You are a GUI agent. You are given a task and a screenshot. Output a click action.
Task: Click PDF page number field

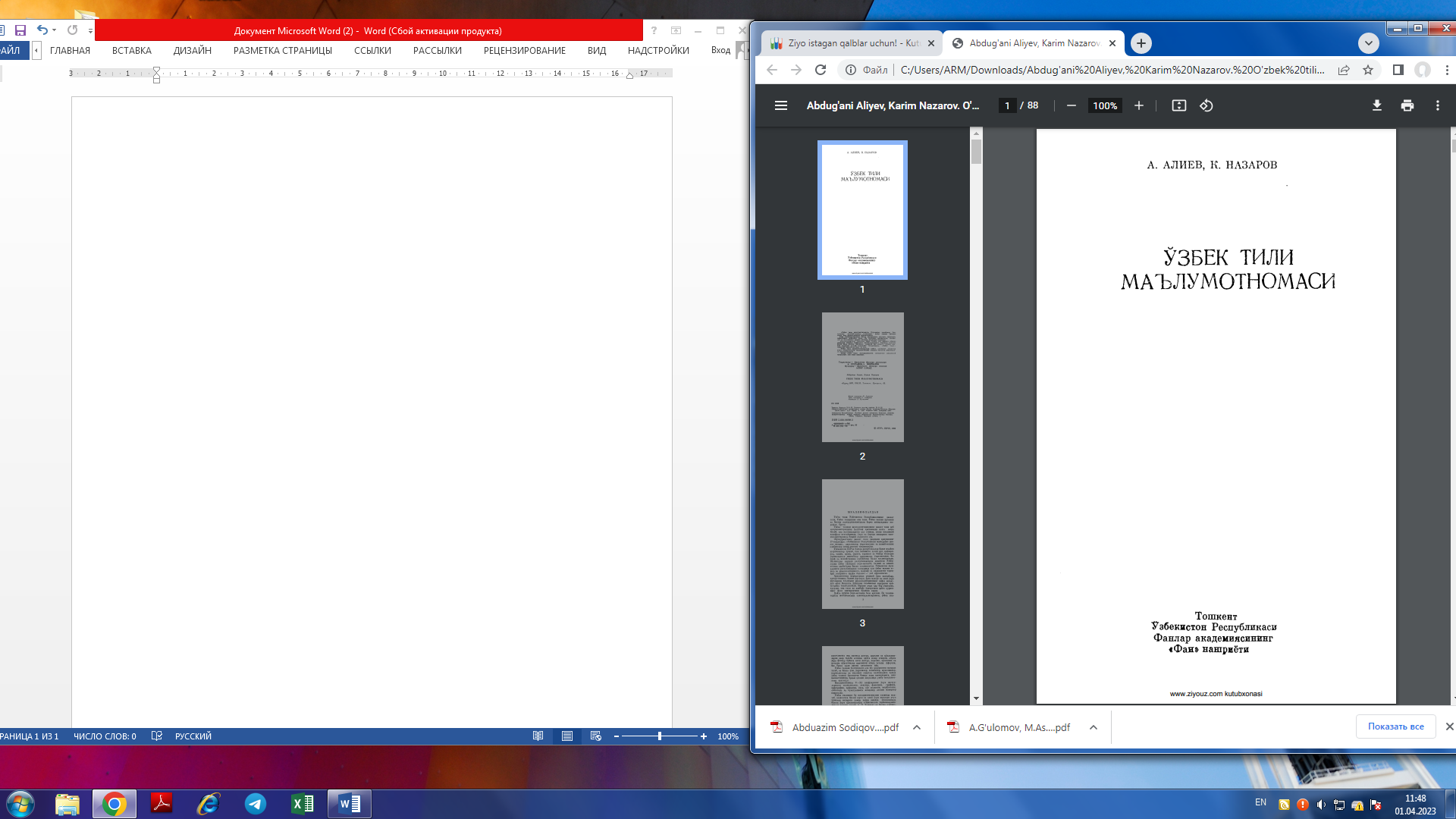coord(1007,105)
